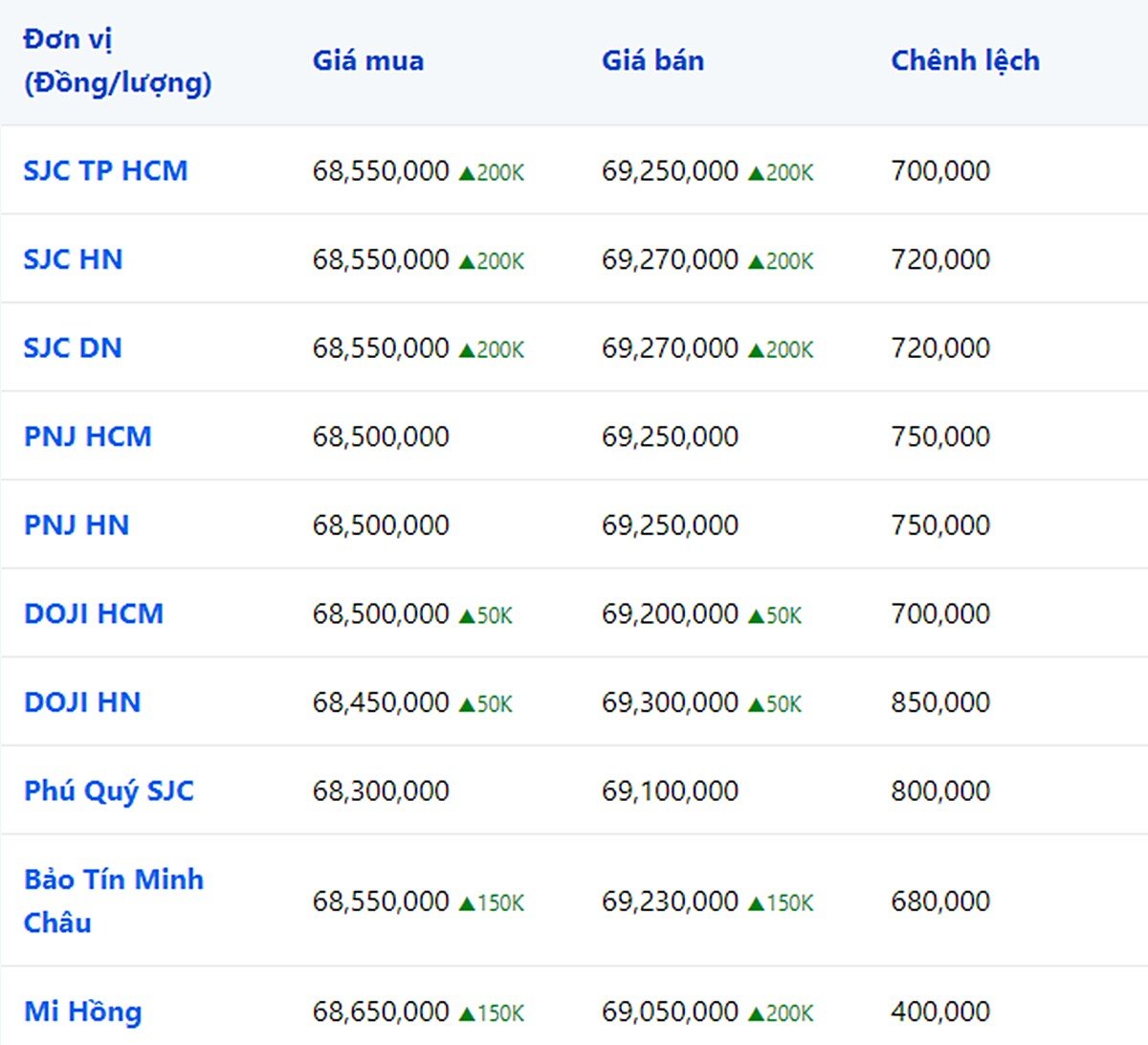Select PNJ HN difference 750,000
Screen dimensions: 1148x1045
[940, 525]
